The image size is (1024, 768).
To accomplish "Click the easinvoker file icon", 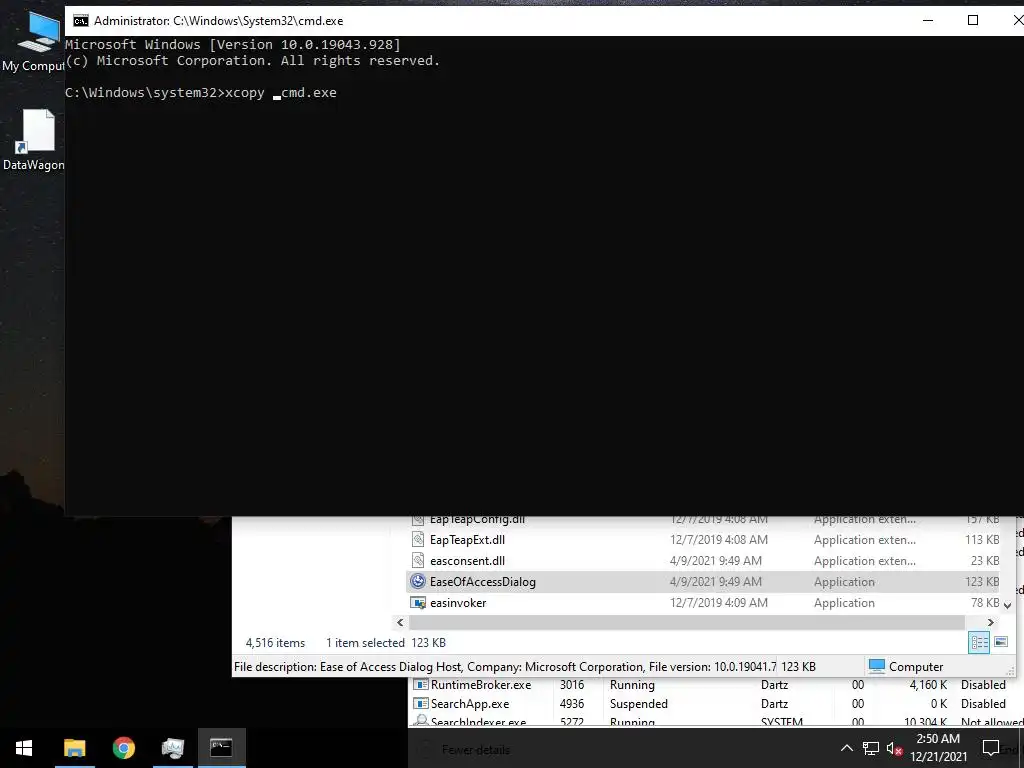I will pyautogui.click(x=418, y=603).
